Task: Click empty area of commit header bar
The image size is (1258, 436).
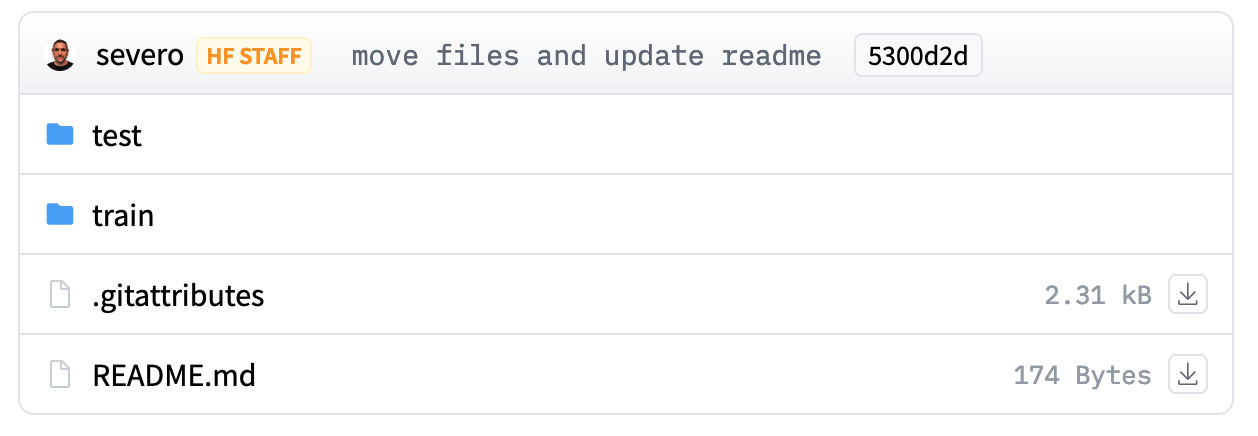Action: point(1100,56)
